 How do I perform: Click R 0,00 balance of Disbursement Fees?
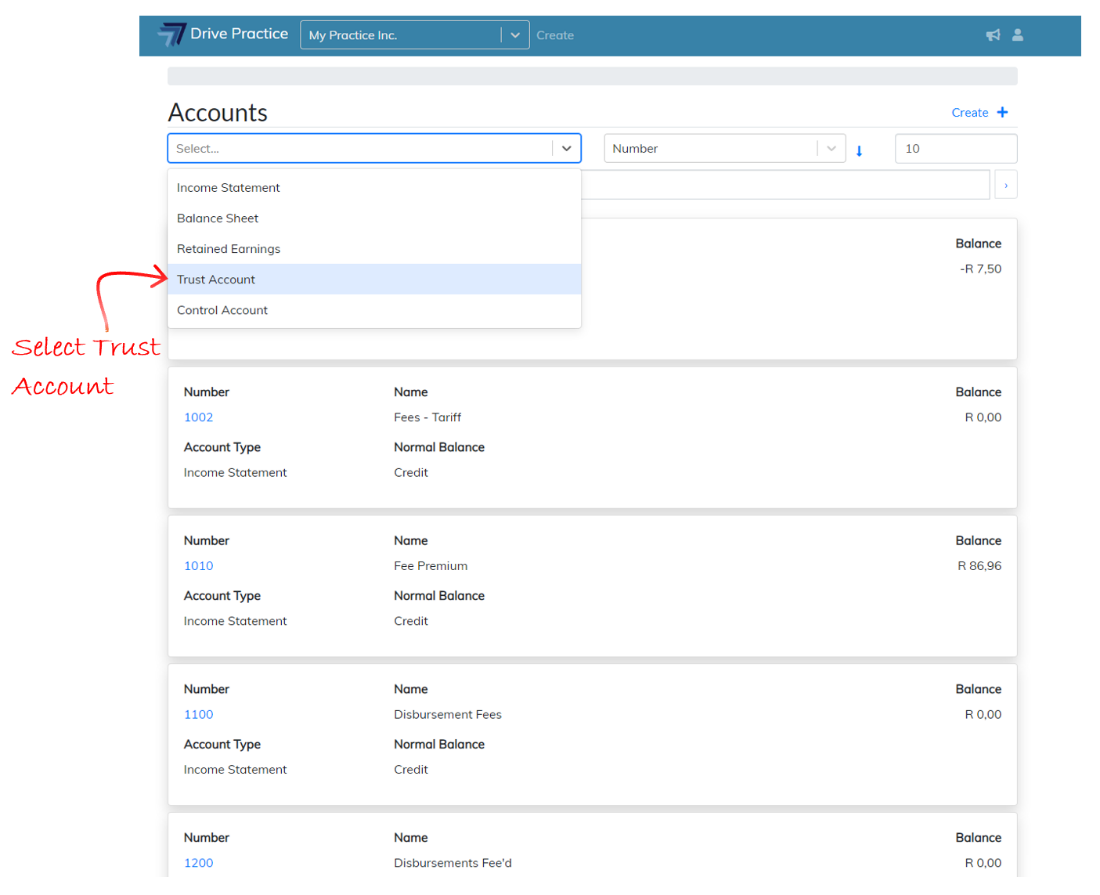pos(983,715)
